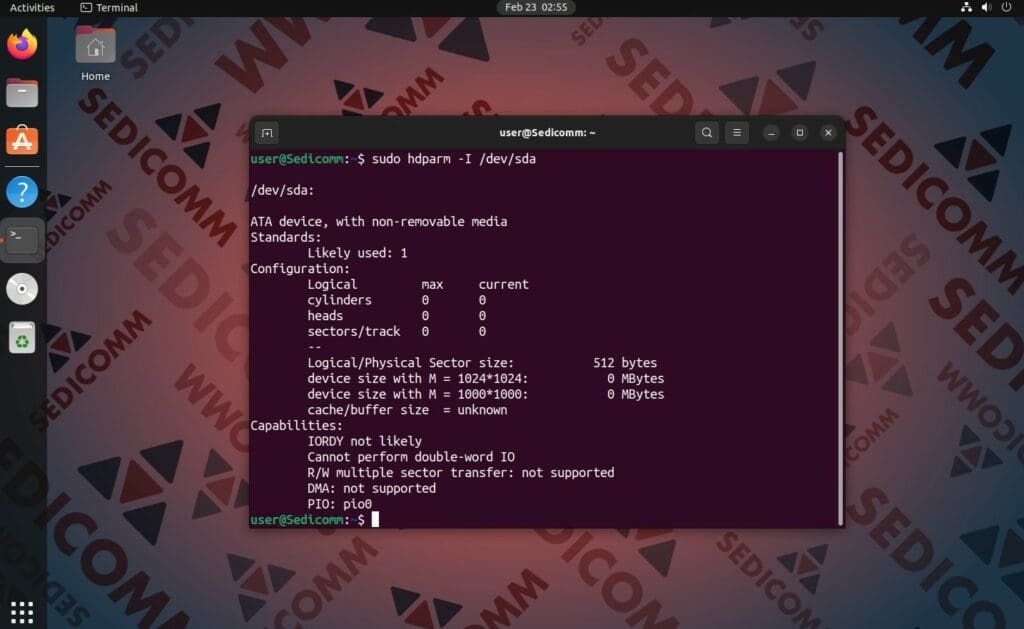Click the network status icon
Viewport: 1024px width, 629px height.
pyautogui.click(x=966, y=7)
